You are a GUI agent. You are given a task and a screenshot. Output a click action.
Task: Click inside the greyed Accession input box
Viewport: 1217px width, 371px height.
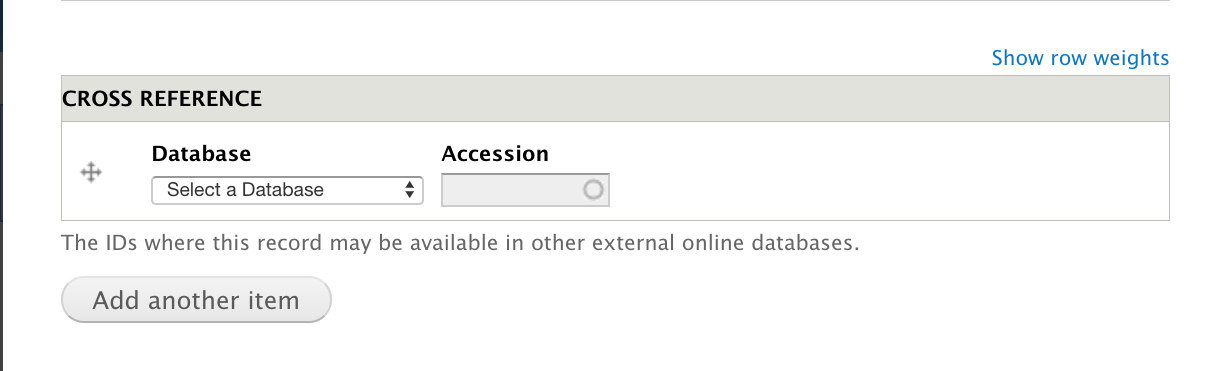[525, 189]
